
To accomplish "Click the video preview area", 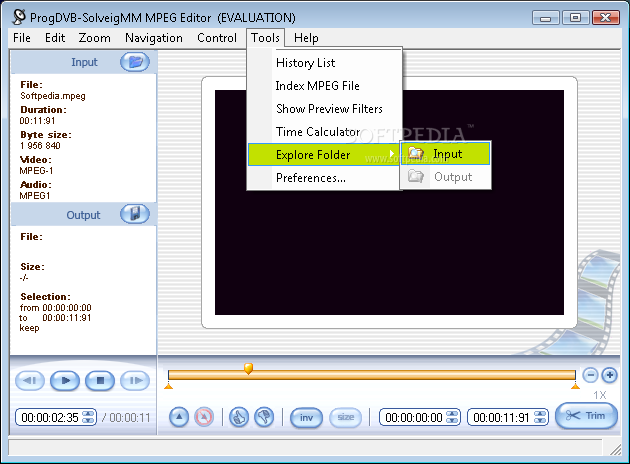I will click(x=389, y=202).
